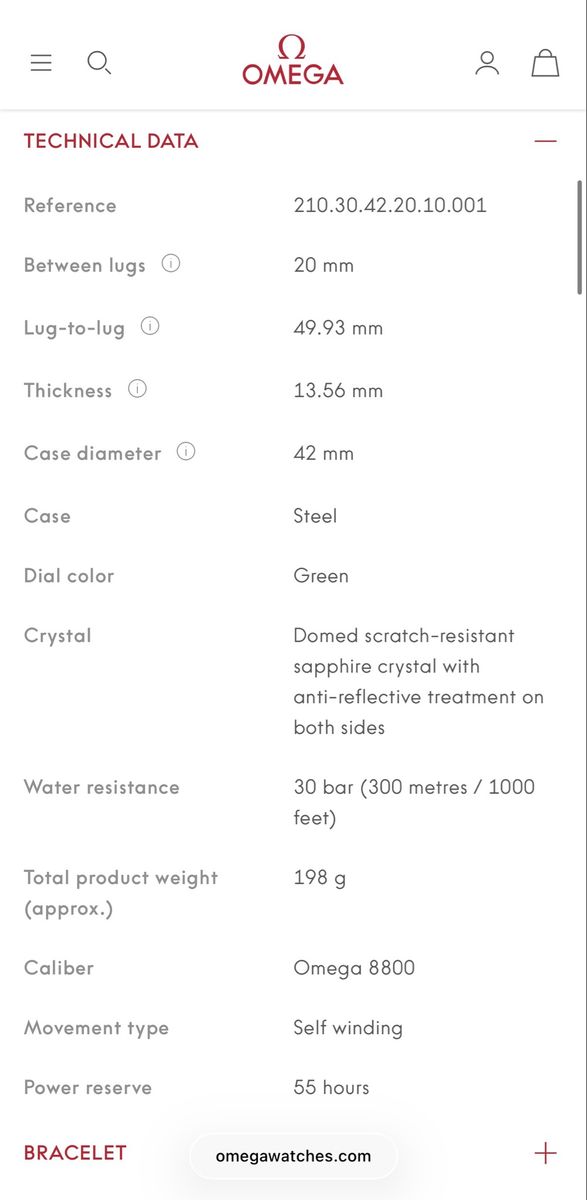Click the page scrollbar thumb
587x1200 pixels.
click(579, 237)
